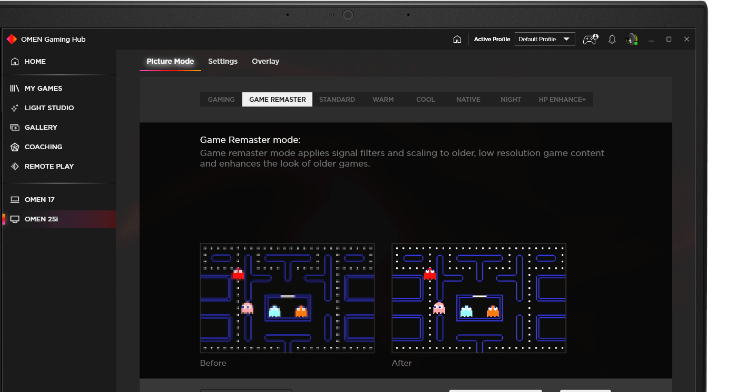734x392 pixels.
Task: Expand the Default Profile dropdown
Action: pos(545,39)
